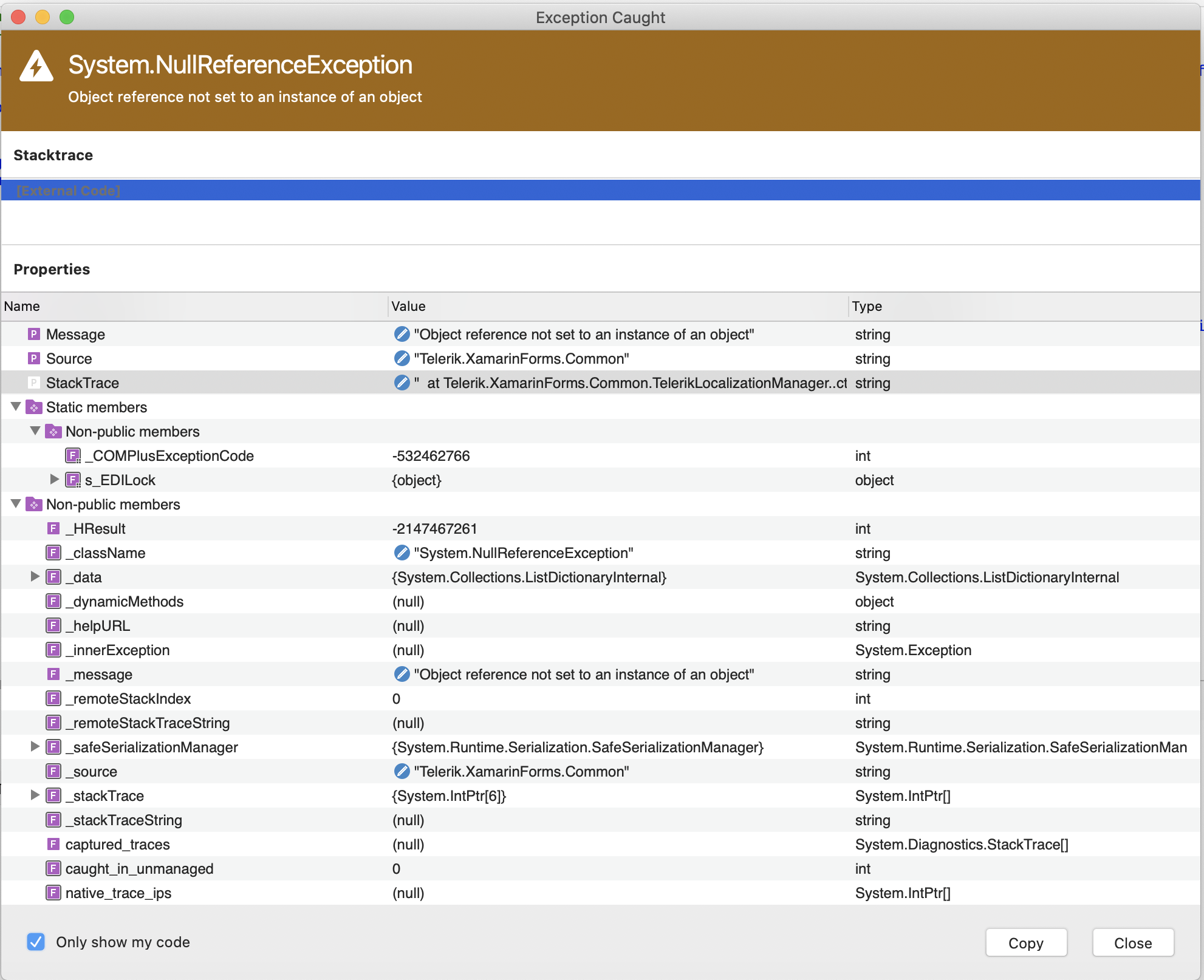
Task: Click the pencil icon next to _className value
Action: coord(402,553)
